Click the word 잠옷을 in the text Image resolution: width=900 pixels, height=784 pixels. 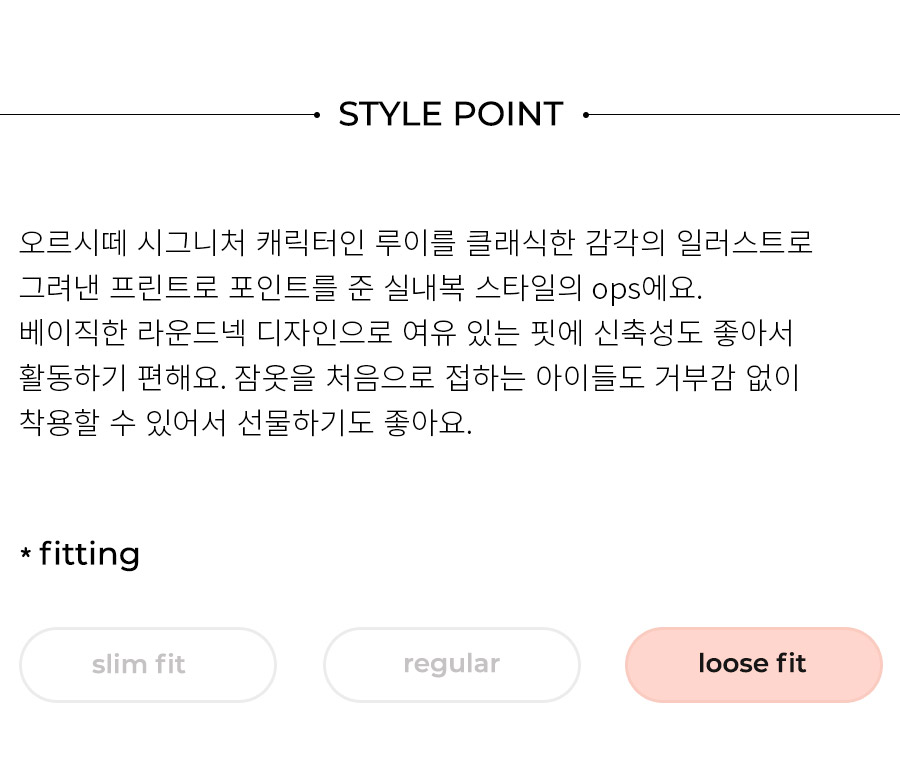pos(276,378)
